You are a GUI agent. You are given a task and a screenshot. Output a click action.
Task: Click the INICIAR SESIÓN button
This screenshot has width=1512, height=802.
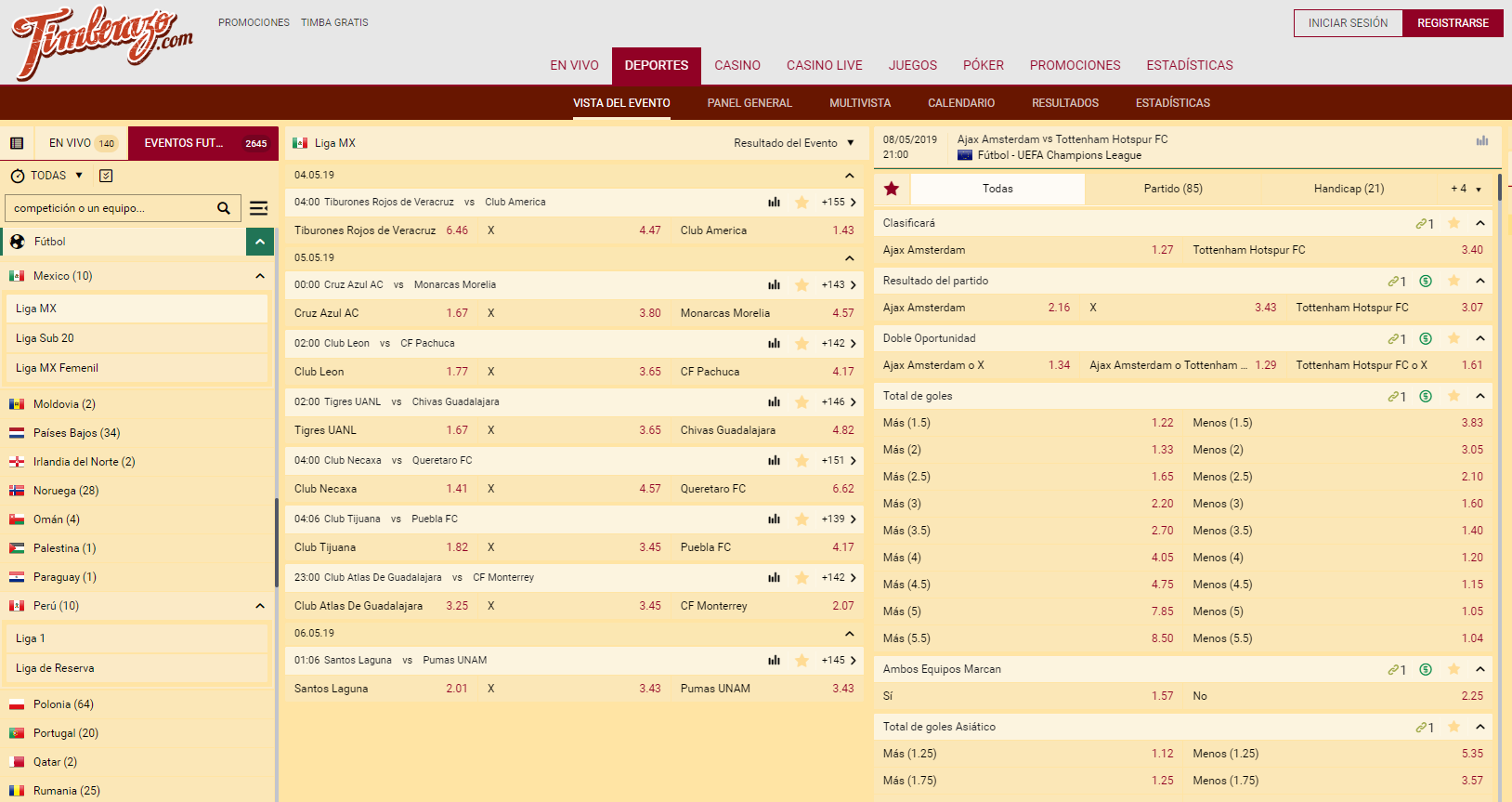pyautogui.click(x=1349, y=23)
